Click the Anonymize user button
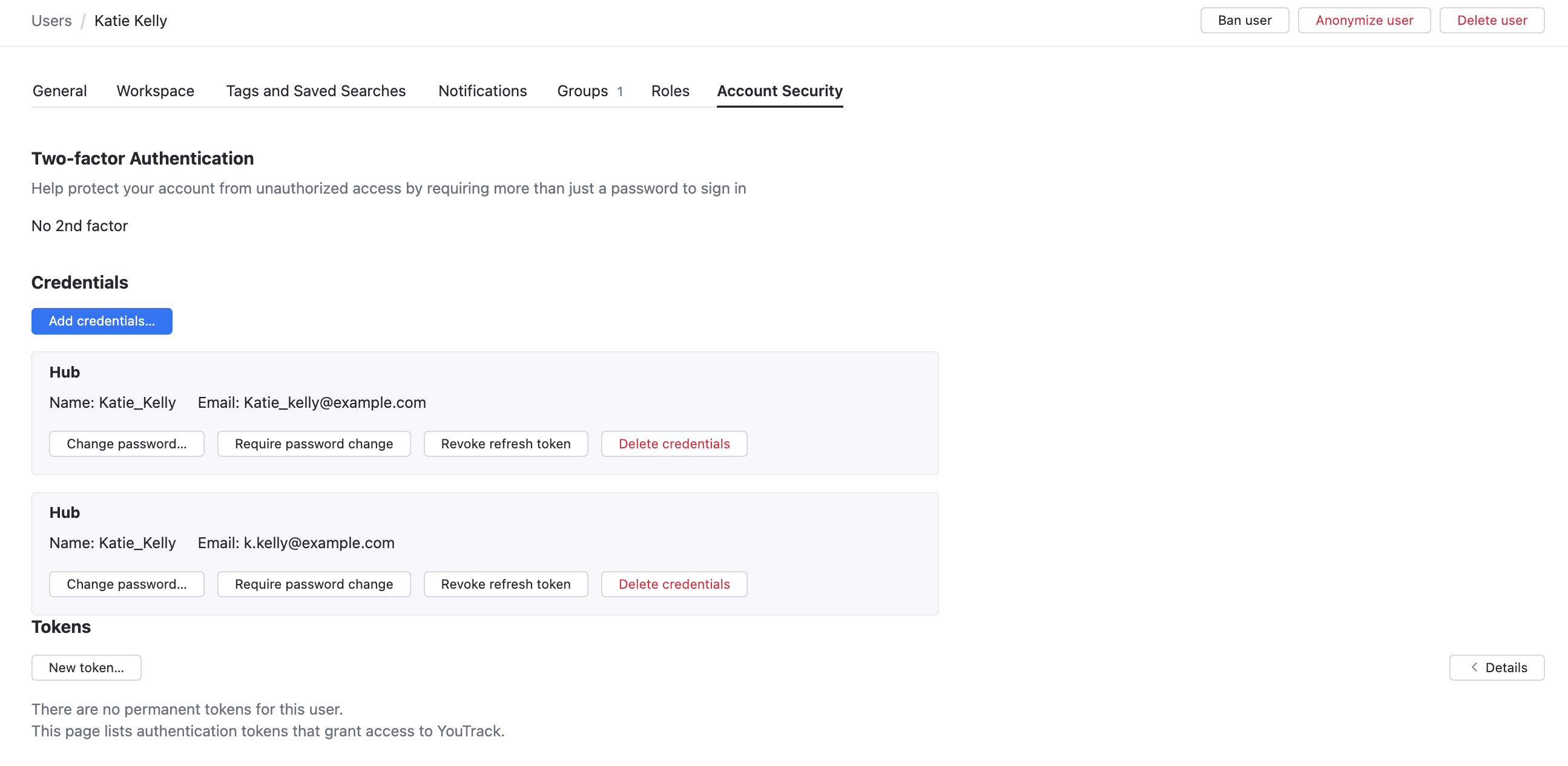 click(x=1365, y=20)
